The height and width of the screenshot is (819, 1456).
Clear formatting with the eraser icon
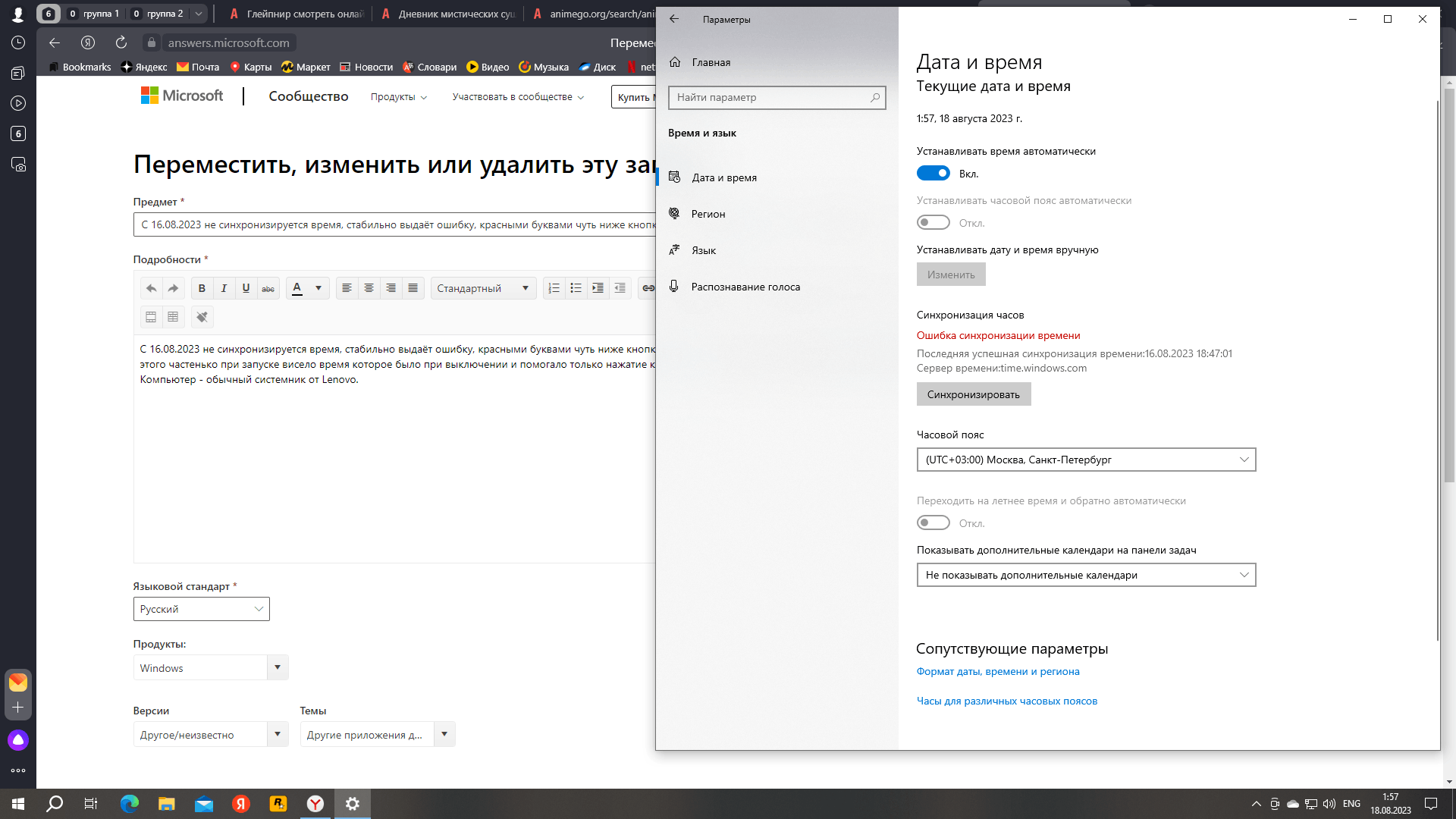tap(202, 317)
